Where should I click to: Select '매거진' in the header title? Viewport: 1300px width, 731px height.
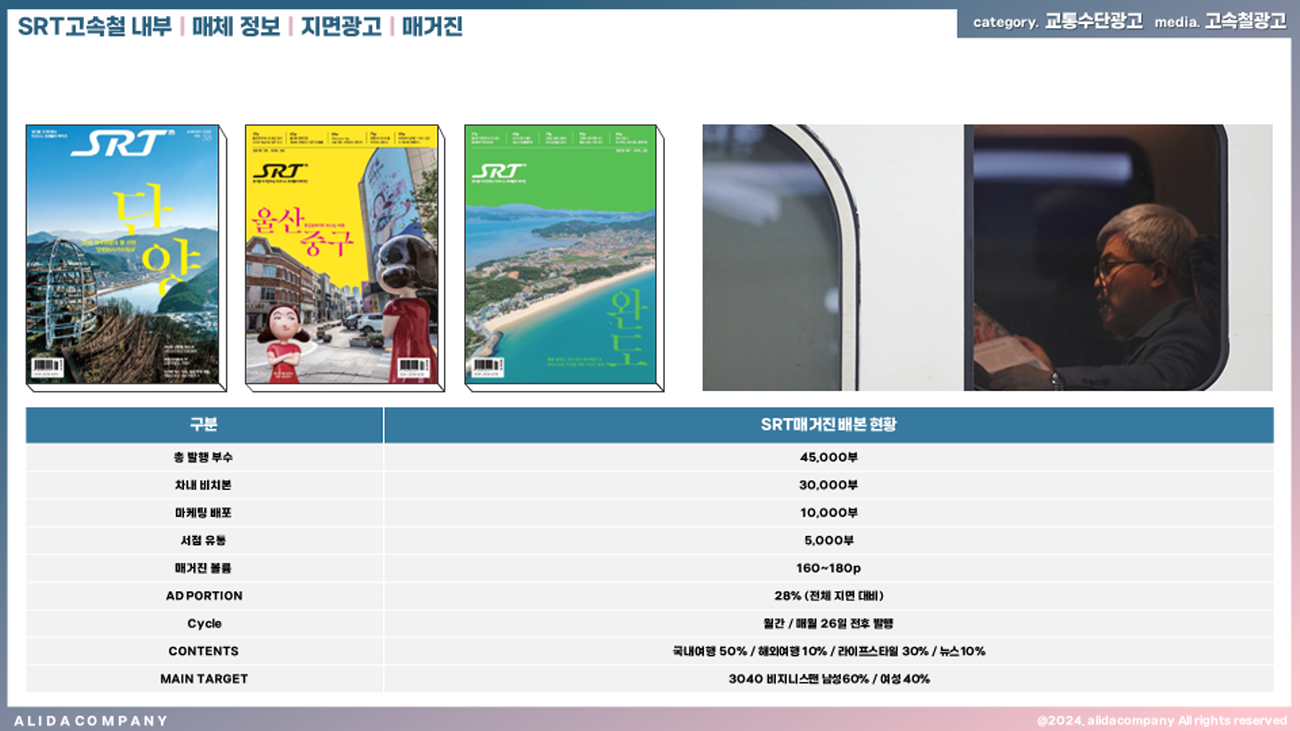[432, 27]
